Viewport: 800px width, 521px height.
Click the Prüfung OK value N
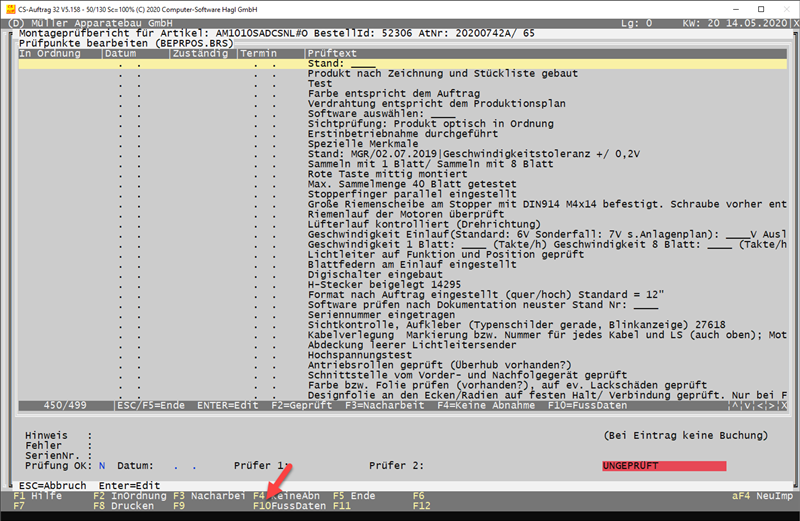click(x=101, y=466)
